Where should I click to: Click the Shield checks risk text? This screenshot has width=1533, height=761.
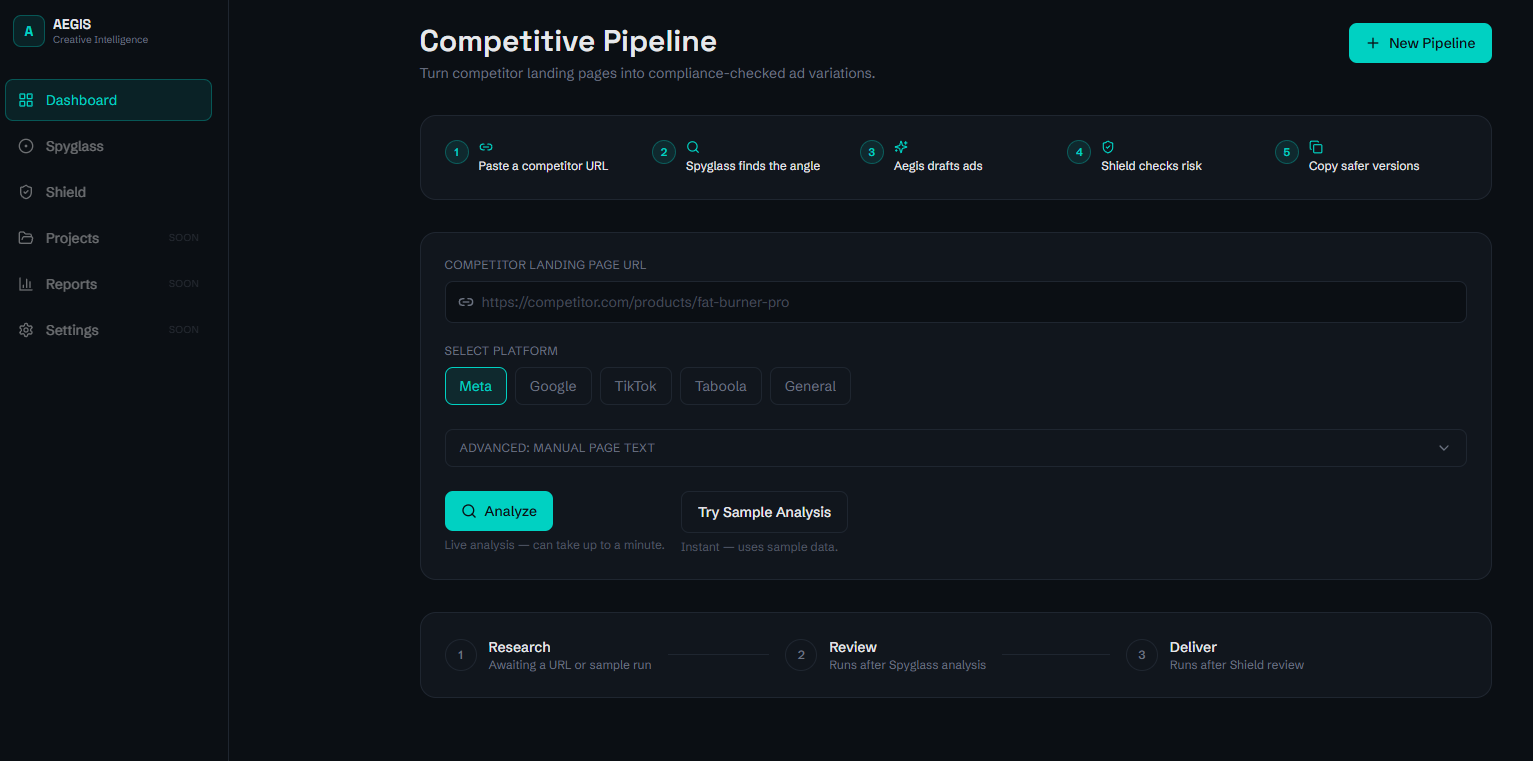(x=1151, y=166)
